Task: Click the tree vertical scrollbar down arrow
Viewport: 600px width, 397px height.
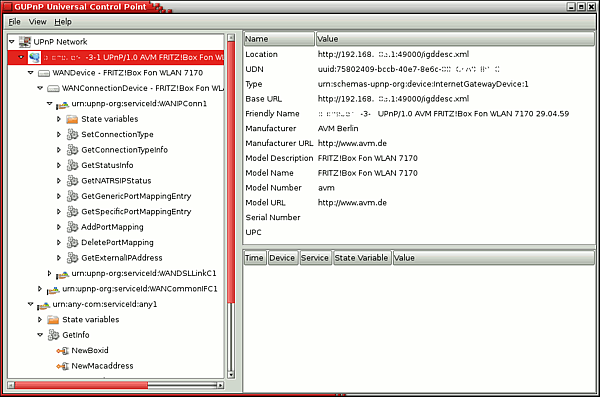Action: tap(231, 375)
